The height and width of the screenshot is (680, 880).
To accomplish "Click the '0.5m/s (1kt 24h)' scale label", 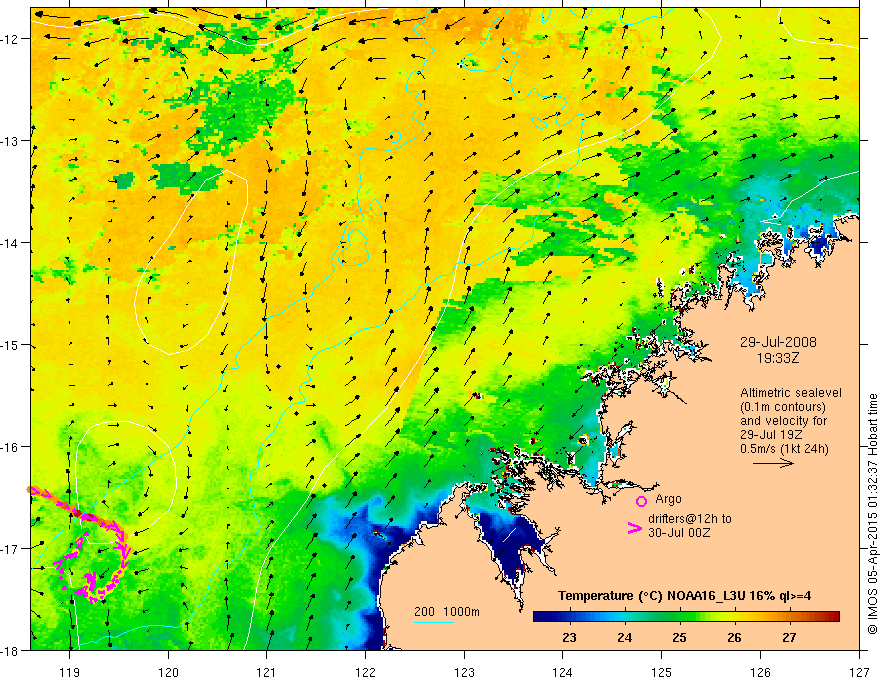I will click(784, 449).
